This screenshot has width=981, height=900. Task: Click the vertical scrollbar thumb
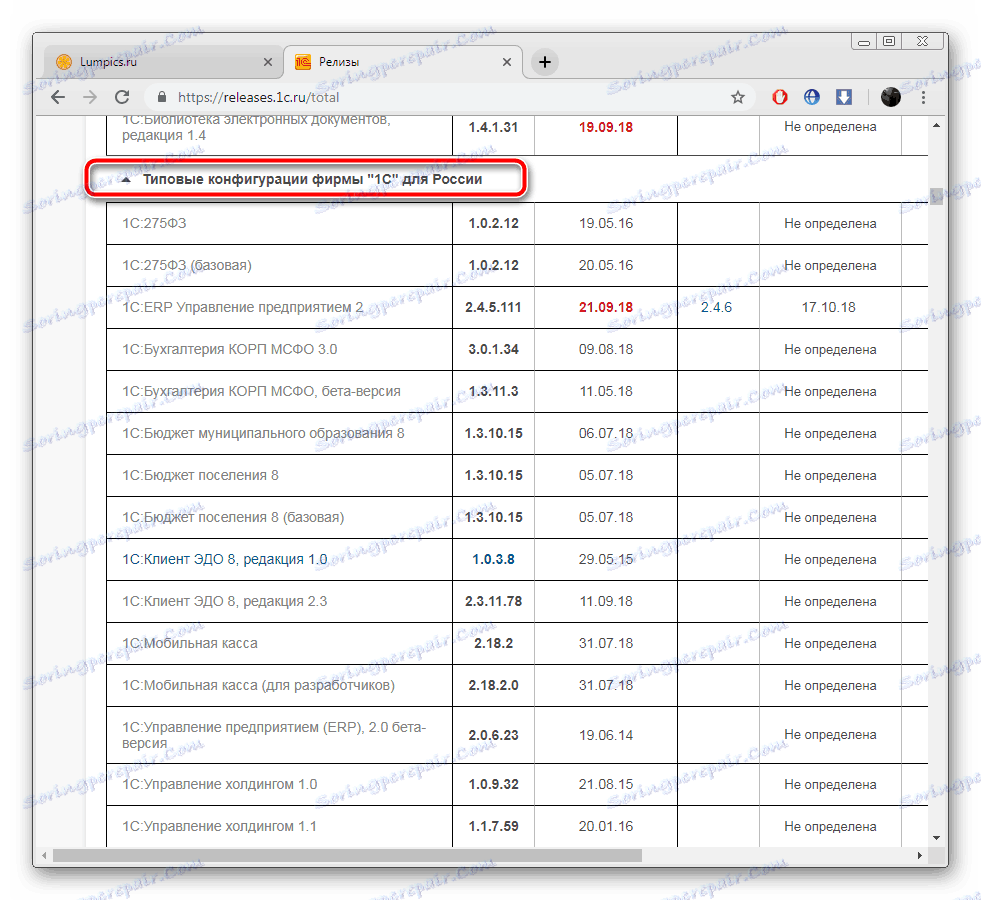coord(936,196)
